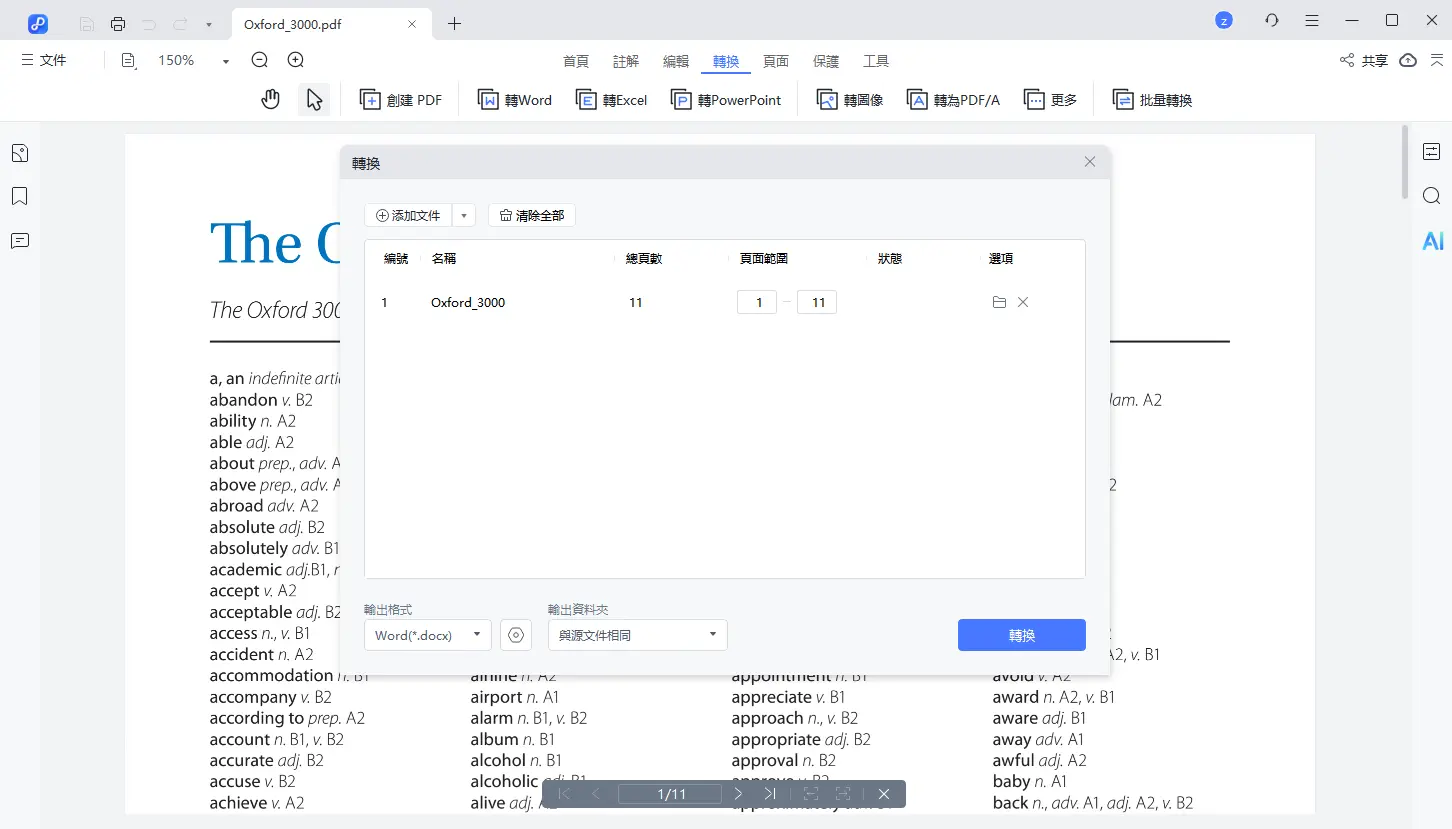Open the AI assistant in right sidebar
This screenshot has height=829, width=1452.
(x=1432, y=241)
